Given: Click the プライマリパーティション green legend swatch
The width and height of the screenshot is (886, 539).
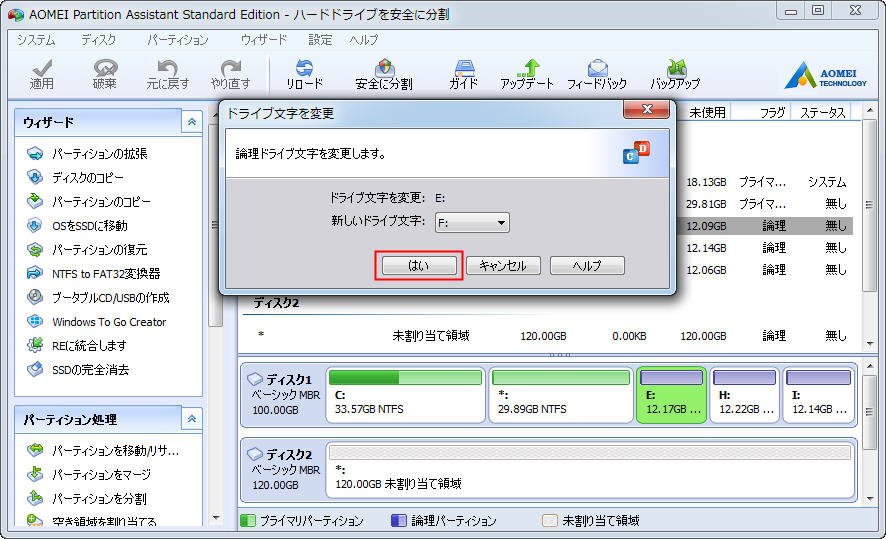Looking at the screenshot, I should (247, 520).
